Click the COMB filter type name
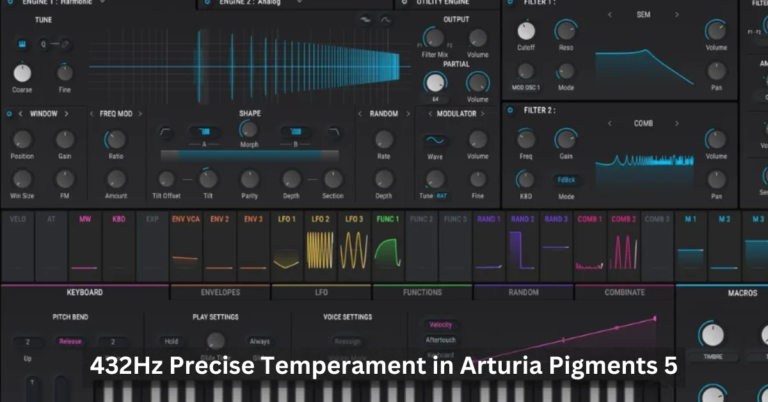 [x=643, y=123]
